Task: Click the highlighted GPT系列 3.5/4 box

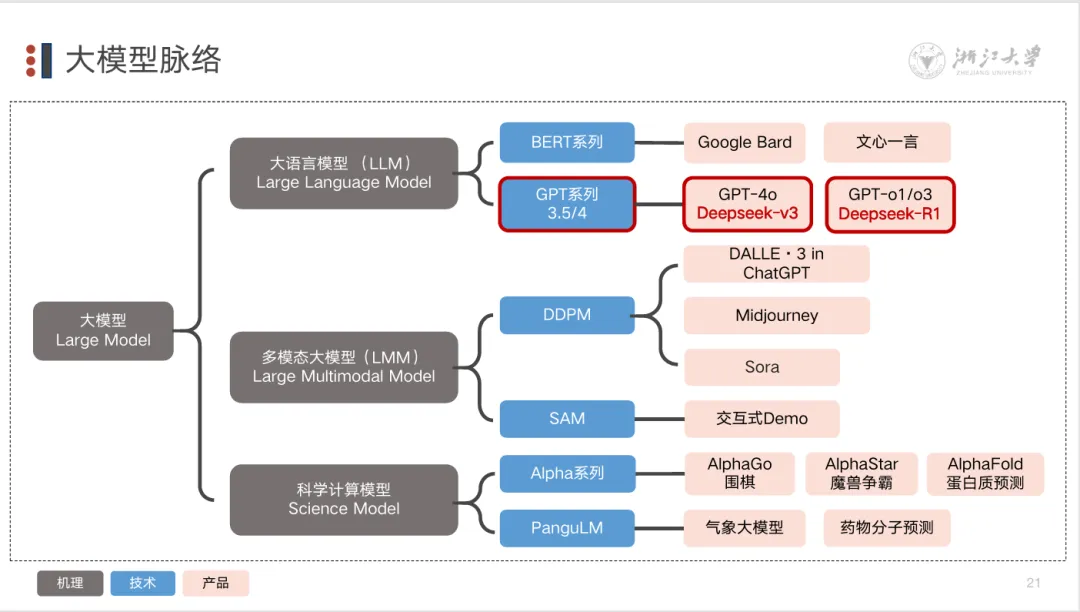Action: 567,204
